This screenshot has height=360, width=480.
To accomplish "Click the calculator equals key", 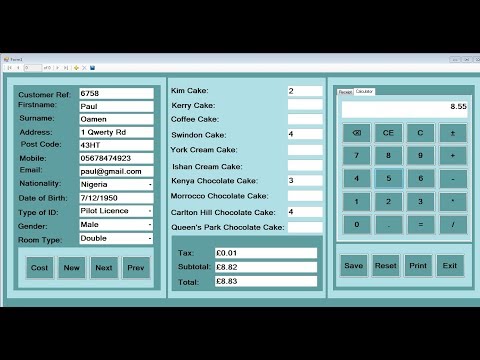I will (420, 225).
